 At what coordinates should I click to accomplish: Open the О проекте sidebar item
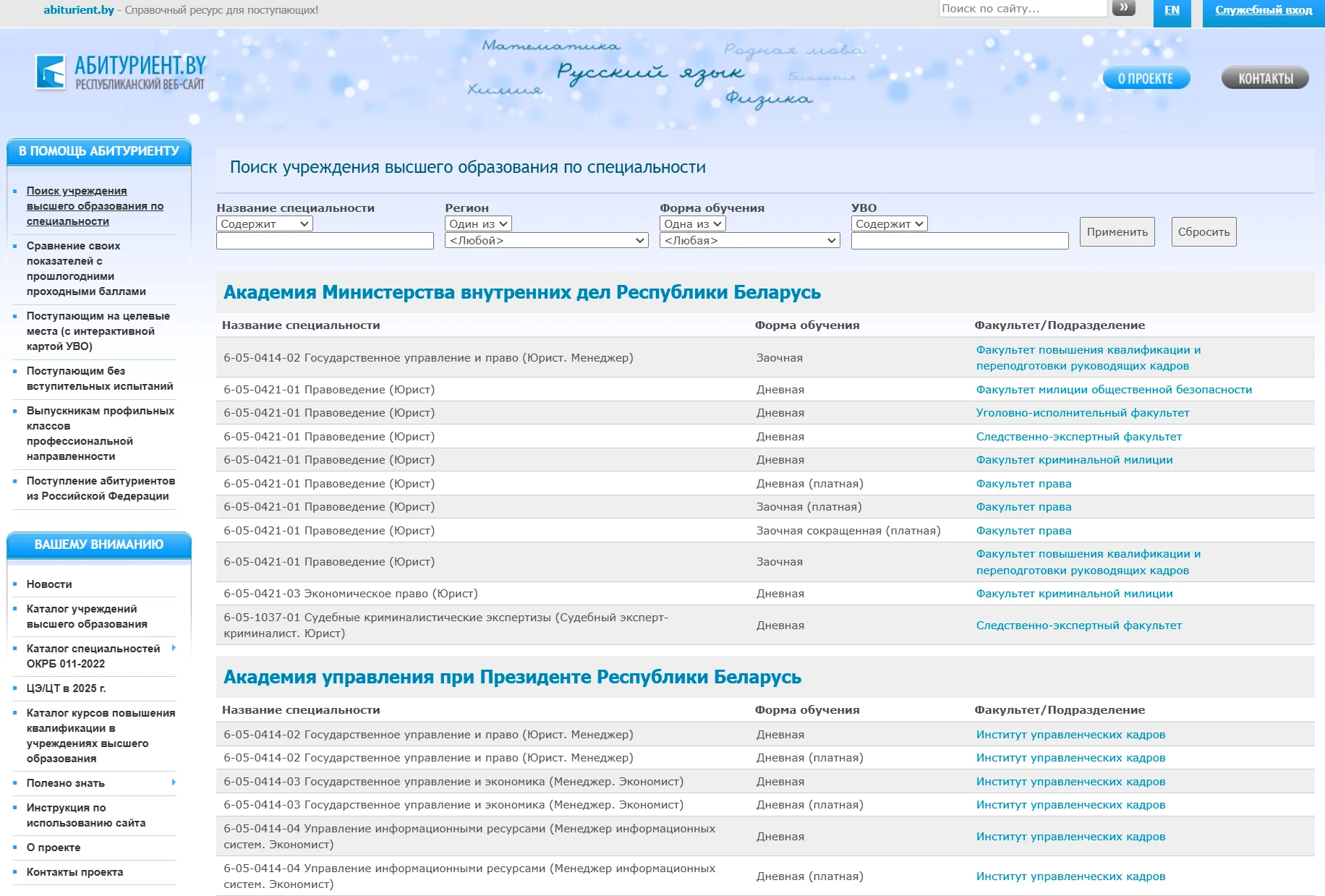click(54, 848)
